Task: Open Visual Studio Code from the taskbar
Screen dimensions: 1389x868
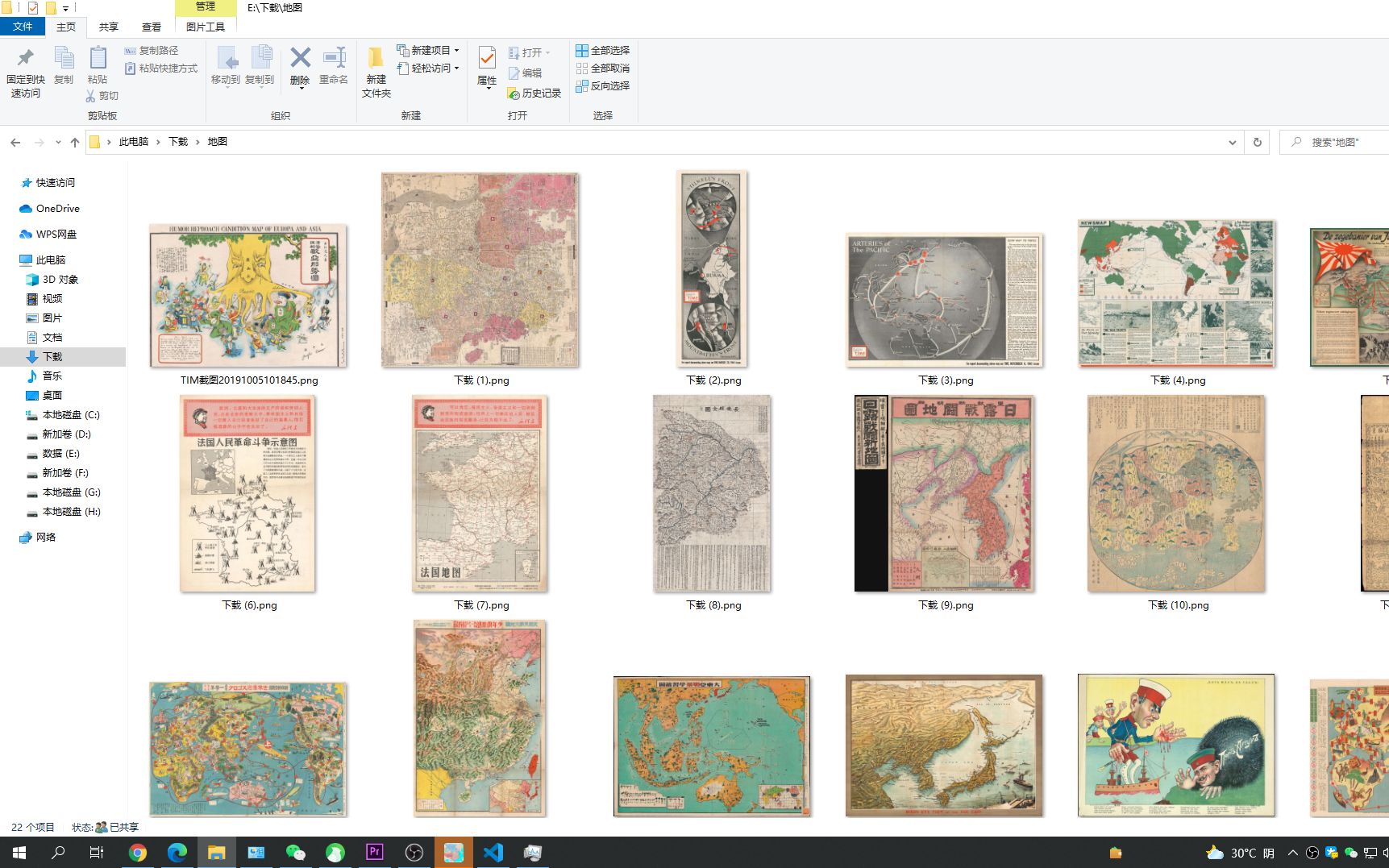Action: click(493, 853)
